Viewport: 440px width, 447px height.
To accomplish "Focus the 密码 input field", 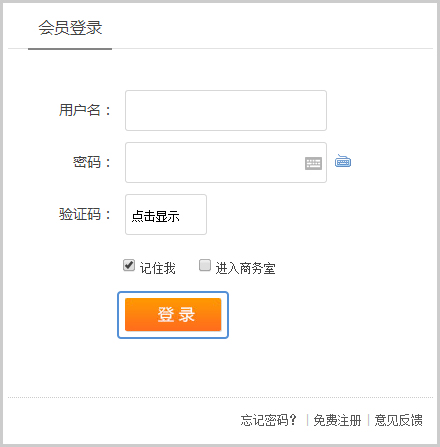I will click(x=226, y=162).
